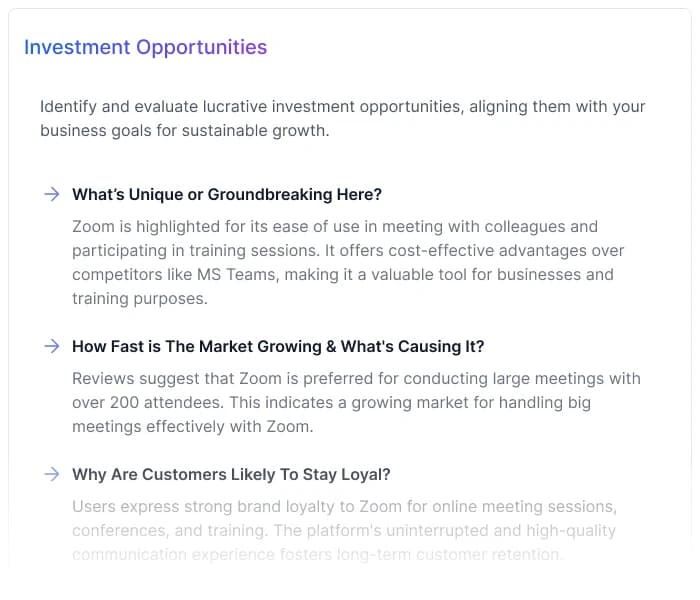The image size is (700, 600).
Task: Click the arrow beside "Why Are Customers Likely To Stay Loyal?"
Action: pyautogui.click(x=51, y=474)
